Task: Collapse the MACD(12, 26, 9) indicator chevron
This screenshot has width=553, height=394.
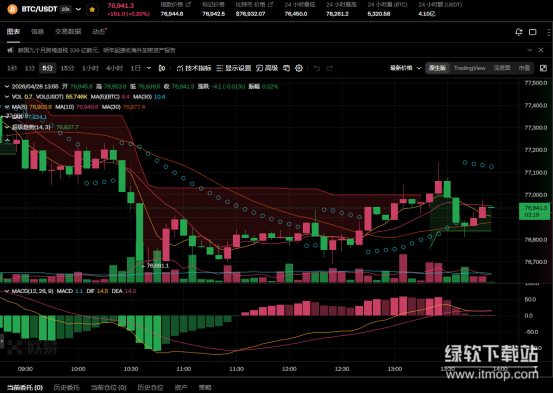Action: (x=7, y=291)
